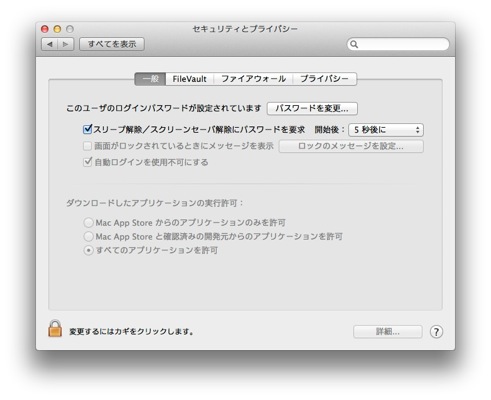Open the 5 秒後に delay dropdown
Viewport: 491px width, 400px height.
pyautogui.click(x=386, y=130)
